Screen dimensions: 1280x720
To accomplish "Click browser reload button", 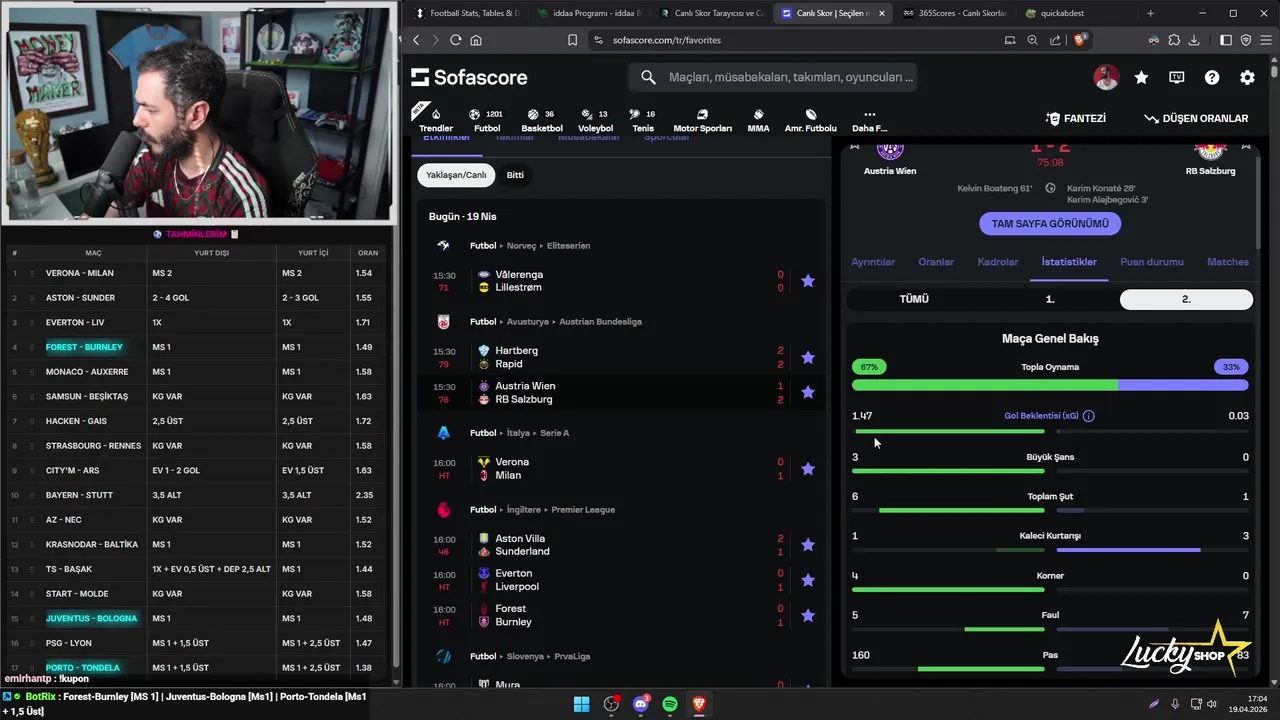I will [x=455, y=40].
